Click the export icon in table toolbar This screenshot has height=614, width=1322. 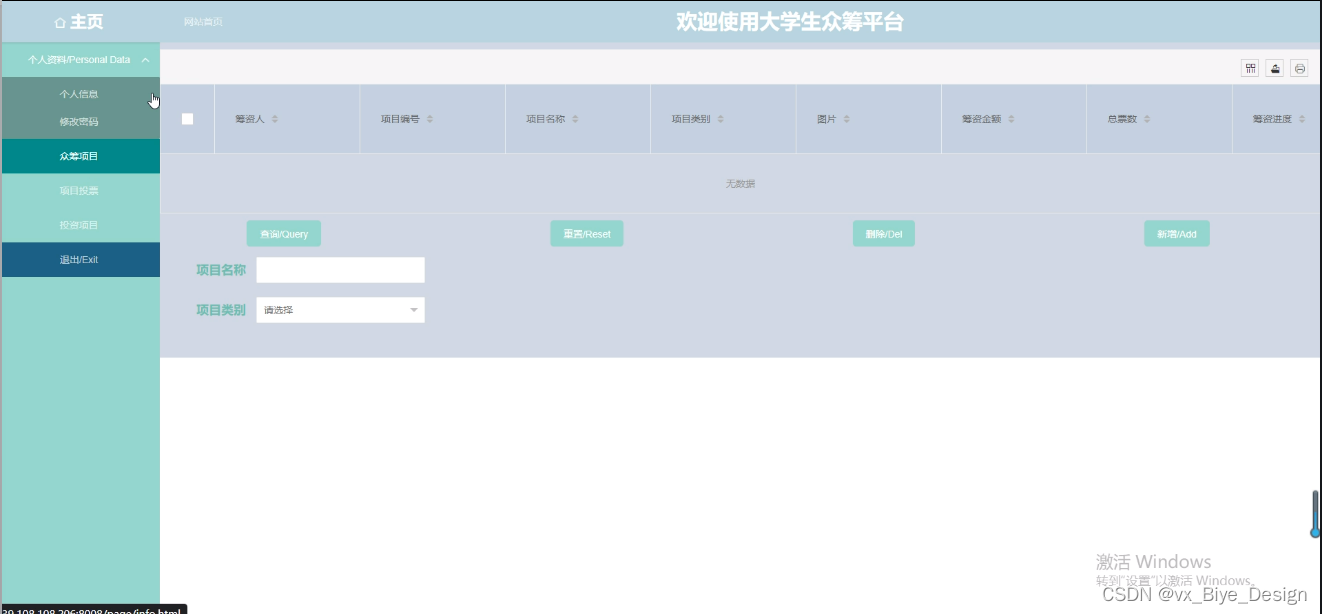pos(1275,68)
